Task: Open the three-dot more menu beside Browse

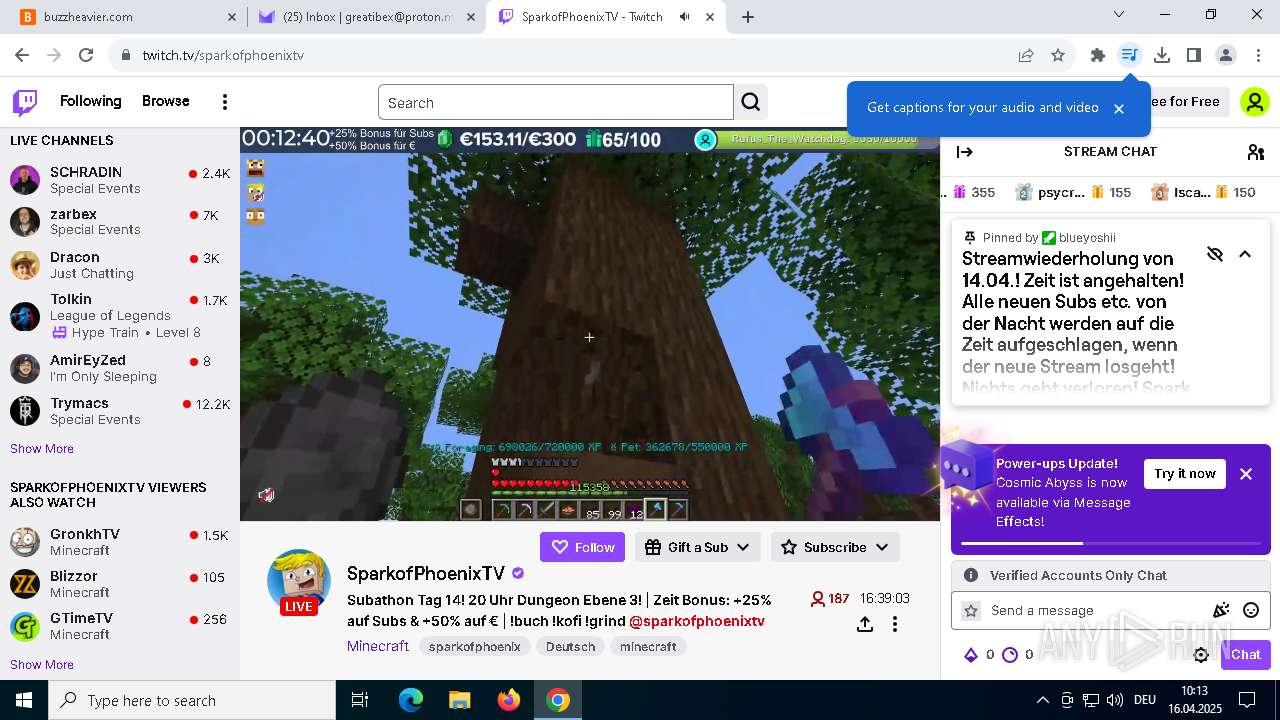Action: point(225,102)
